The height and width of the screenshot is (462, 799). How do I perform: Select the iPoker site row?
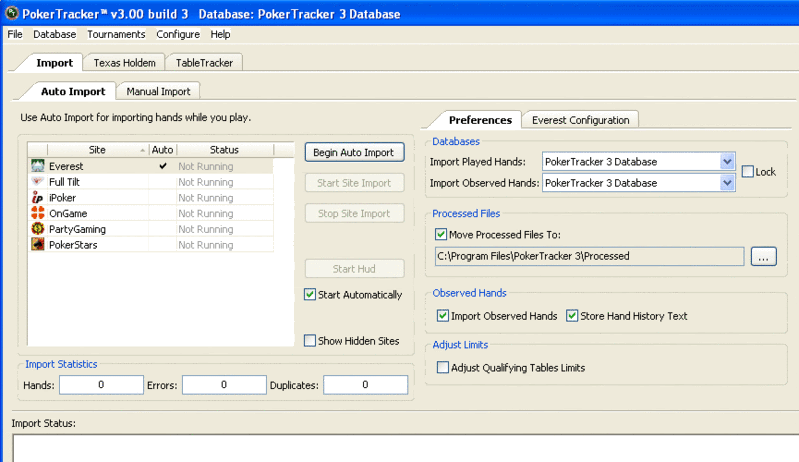point(151,198)
